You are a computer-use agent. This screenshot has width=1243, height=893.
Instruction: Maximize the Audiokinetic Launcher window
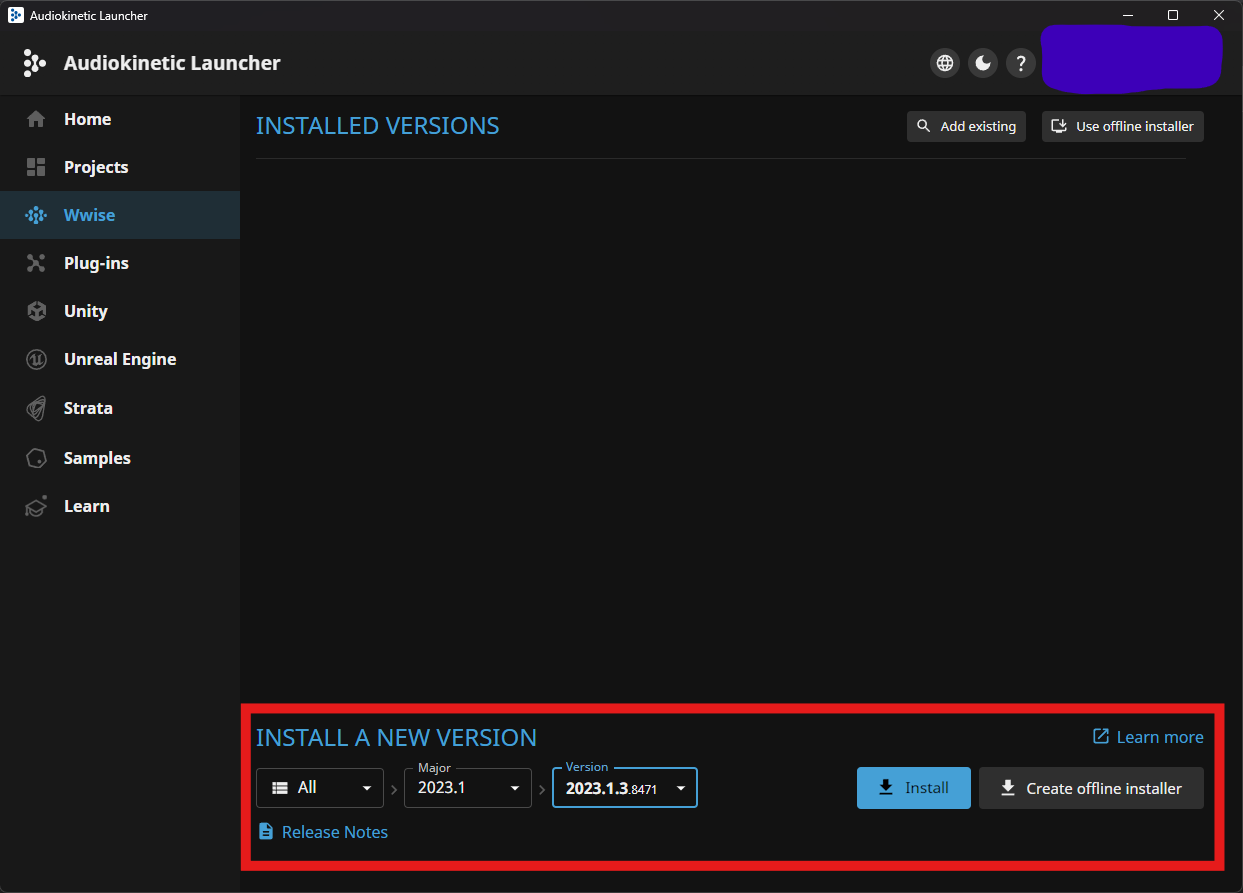click(x=1173, y=15)
